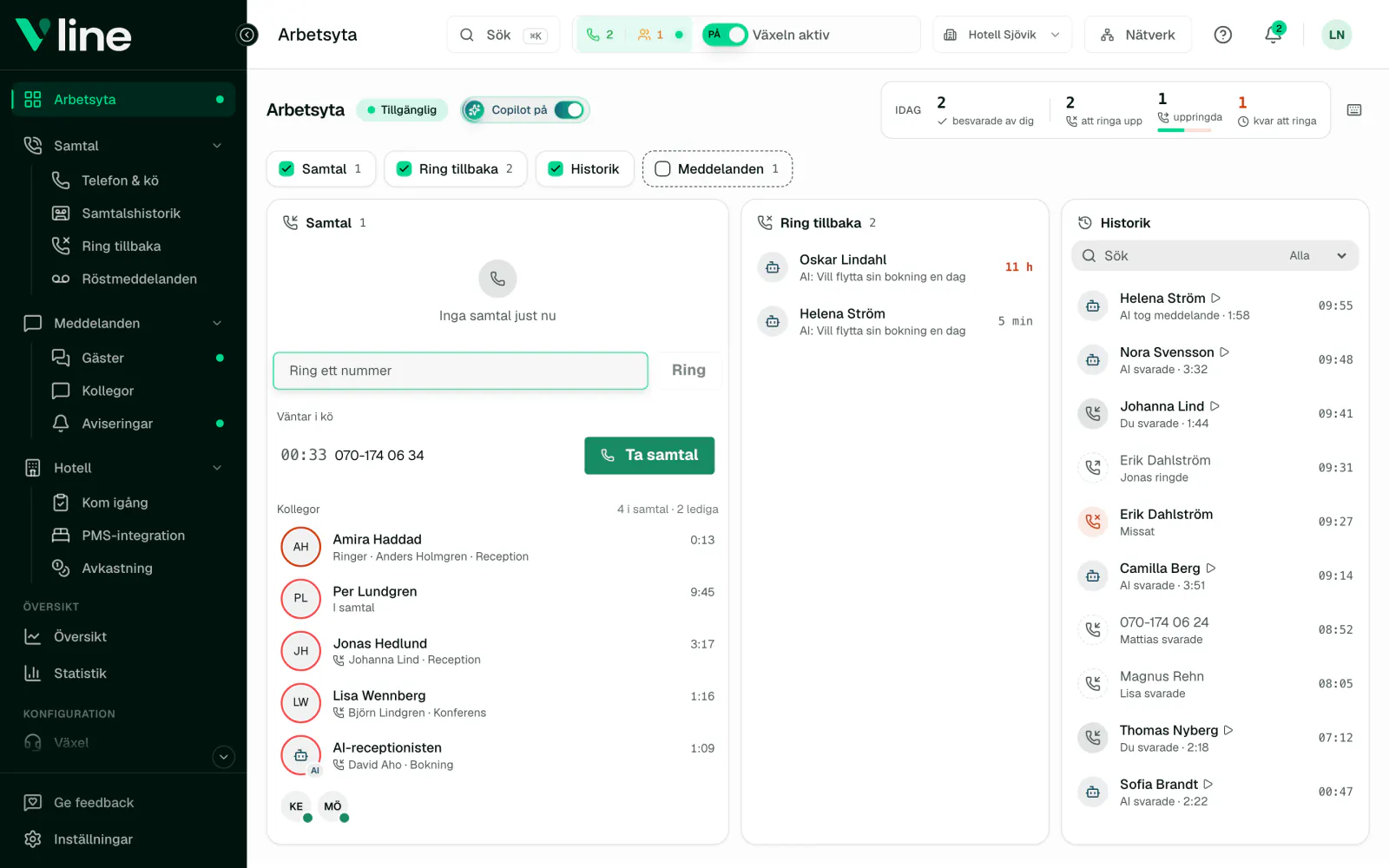Screen dimensions: 1389x868
Task: Open the Alla filter dropdown in Historik
Action: [1317, 256]
